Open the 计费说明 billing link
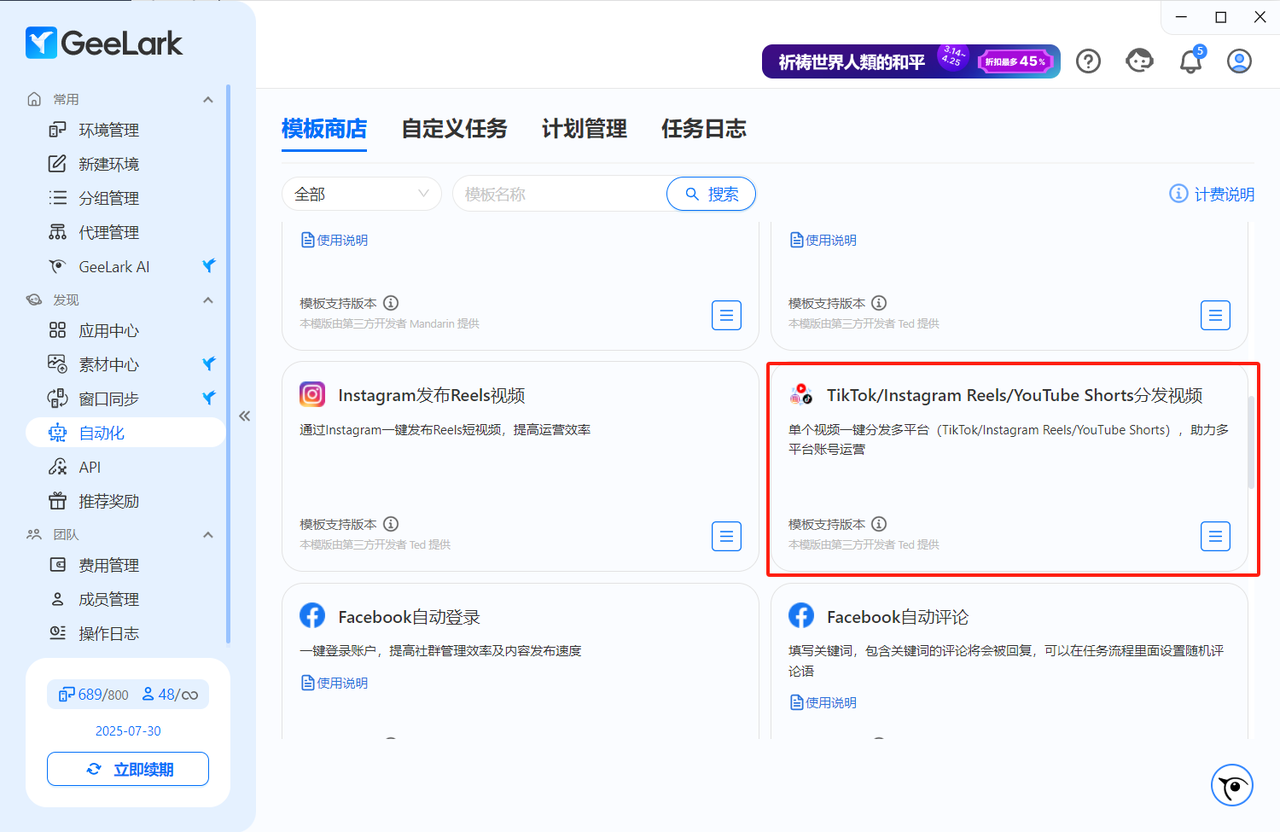 (x=1212, y=194)
